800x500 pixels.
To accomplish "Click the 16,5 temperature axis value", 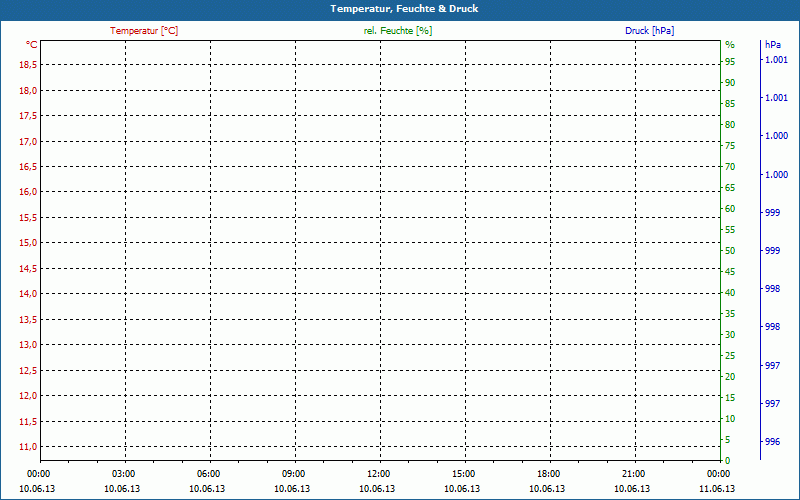I will 28,167.
